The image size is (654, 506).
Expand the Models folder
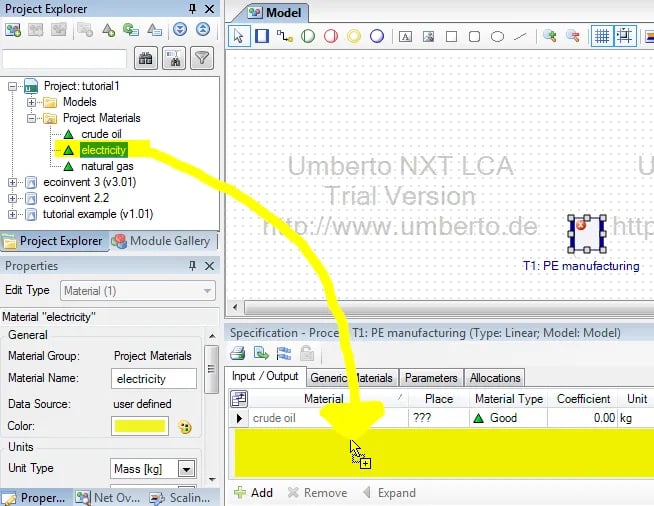point(31,102)
